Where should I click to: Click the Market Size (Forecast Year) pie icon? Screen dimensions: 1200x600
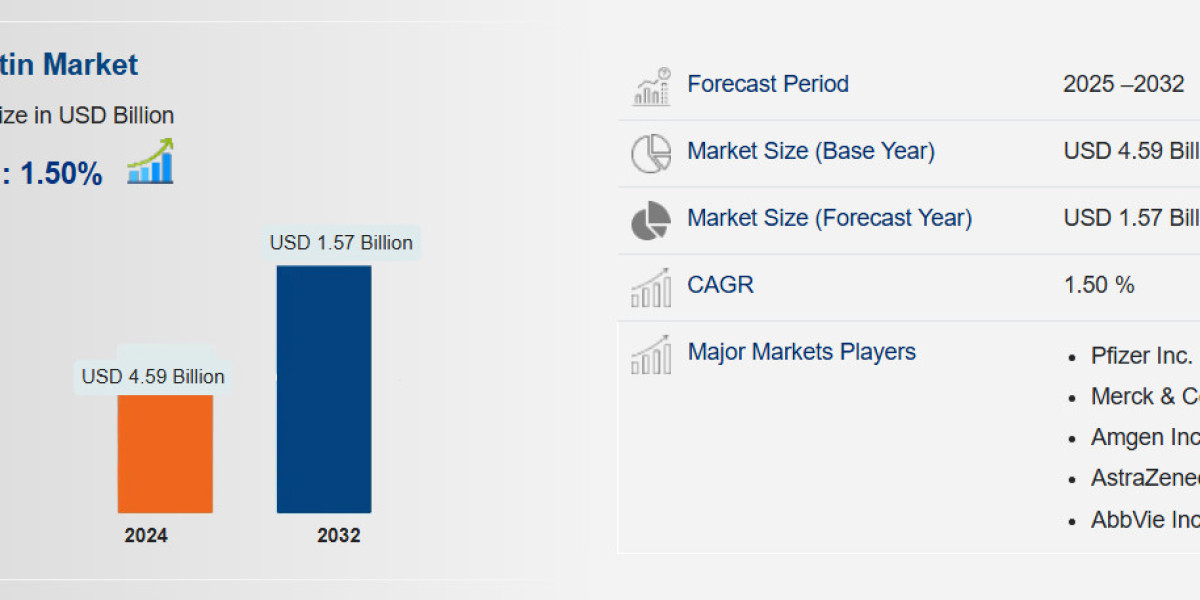click(x=651, y=220)
